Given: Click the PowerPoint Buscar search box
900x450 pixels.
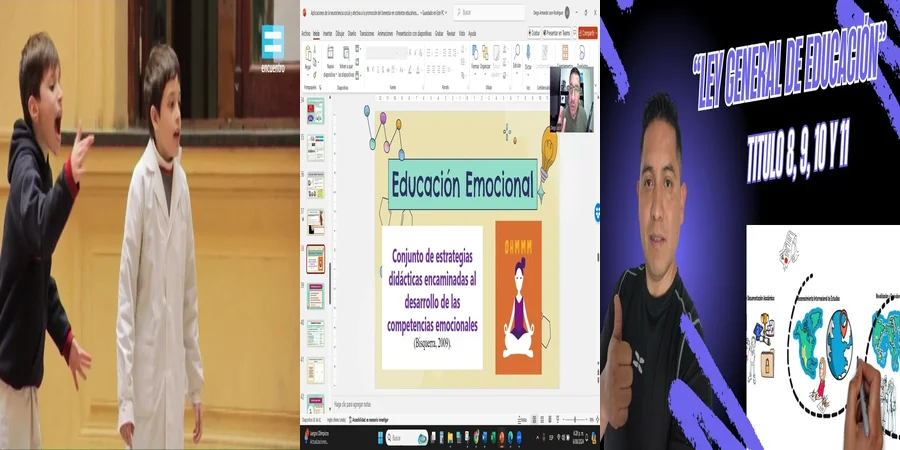Looking at the screenshot, I should coord(489,12).
